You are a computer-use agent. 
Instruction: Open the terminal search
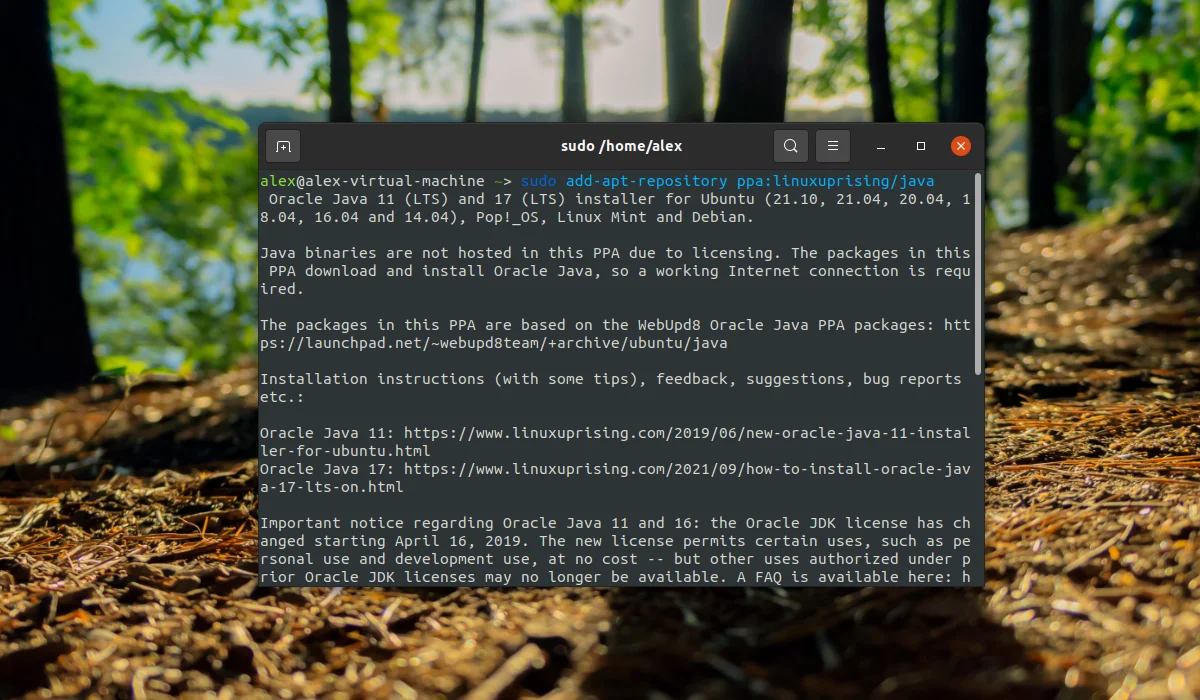790,146
